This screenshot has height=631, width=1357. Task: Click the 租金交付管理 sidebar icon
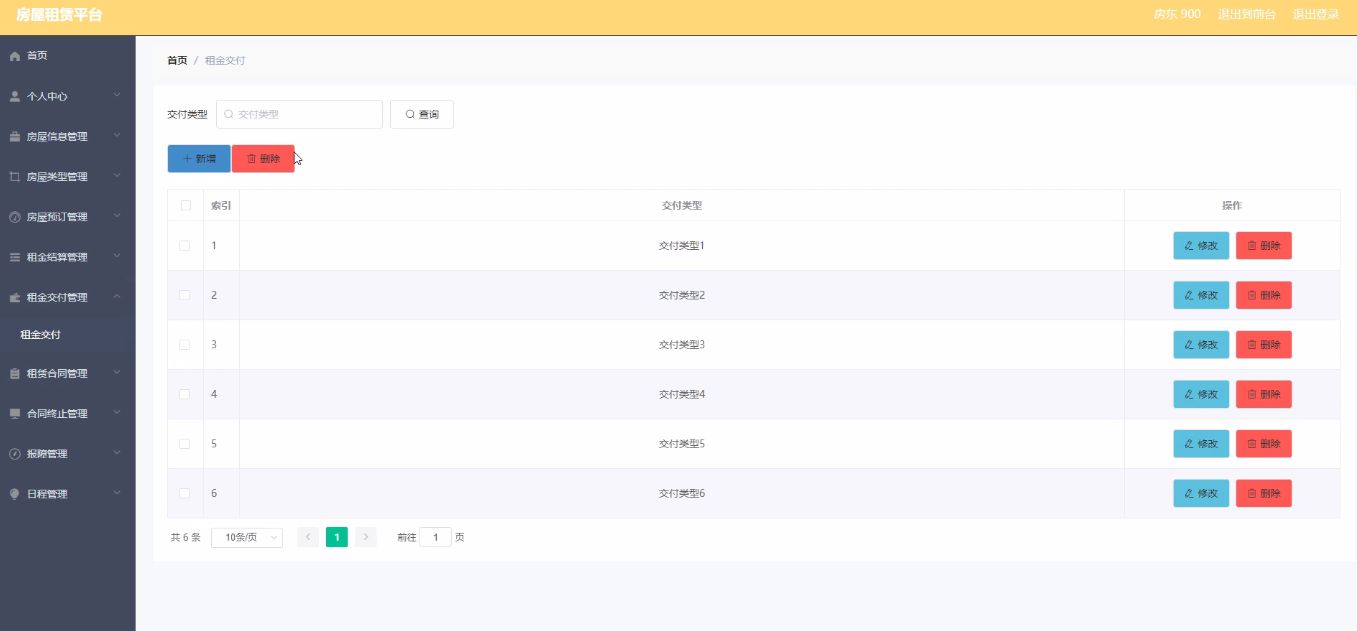click(14, 297)
